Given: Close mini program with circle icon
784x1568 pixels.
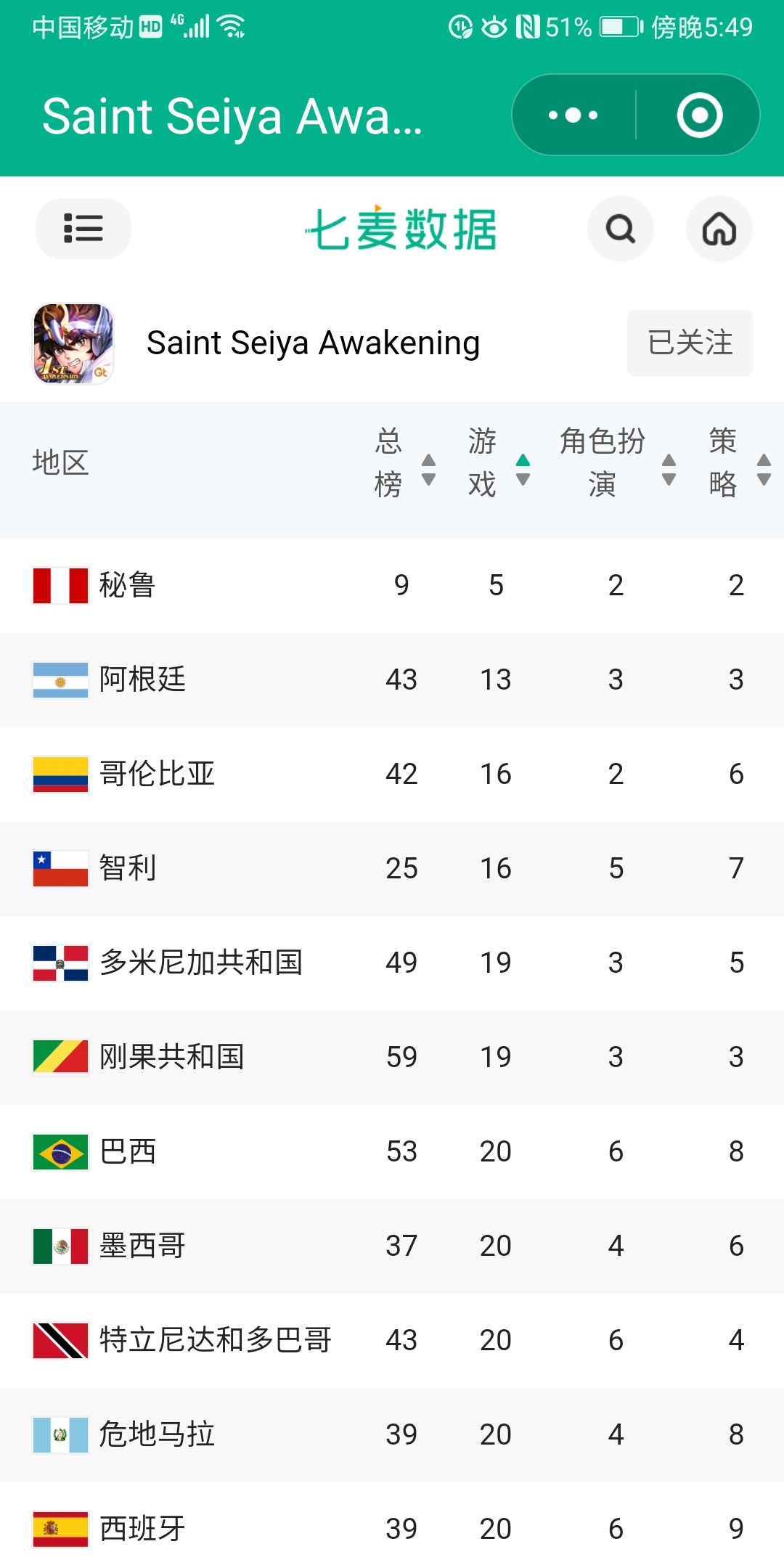Looking at the screenshot, I should (x=699, y=115).
